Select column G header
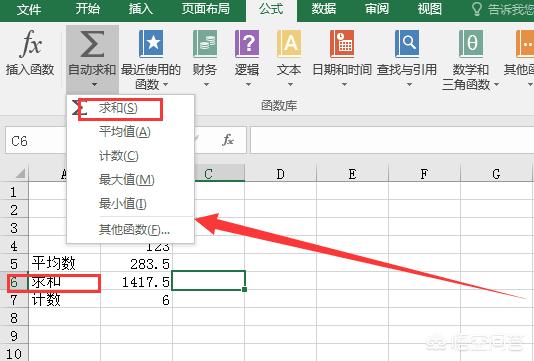Image resolution: width=534 pixels, height=361 pixels. tap(496, 174)
